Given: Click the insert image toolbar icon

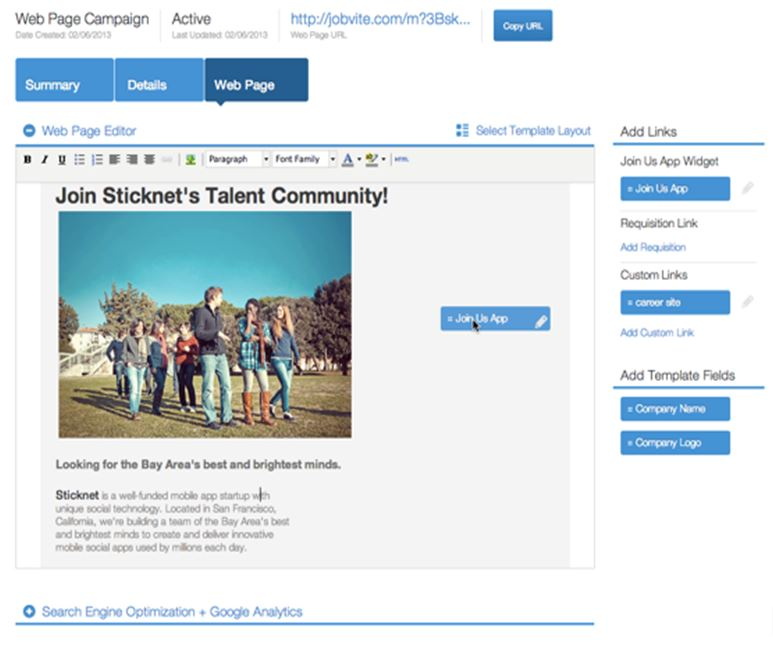Looking at the screenshot, I should tap(190, 159).
